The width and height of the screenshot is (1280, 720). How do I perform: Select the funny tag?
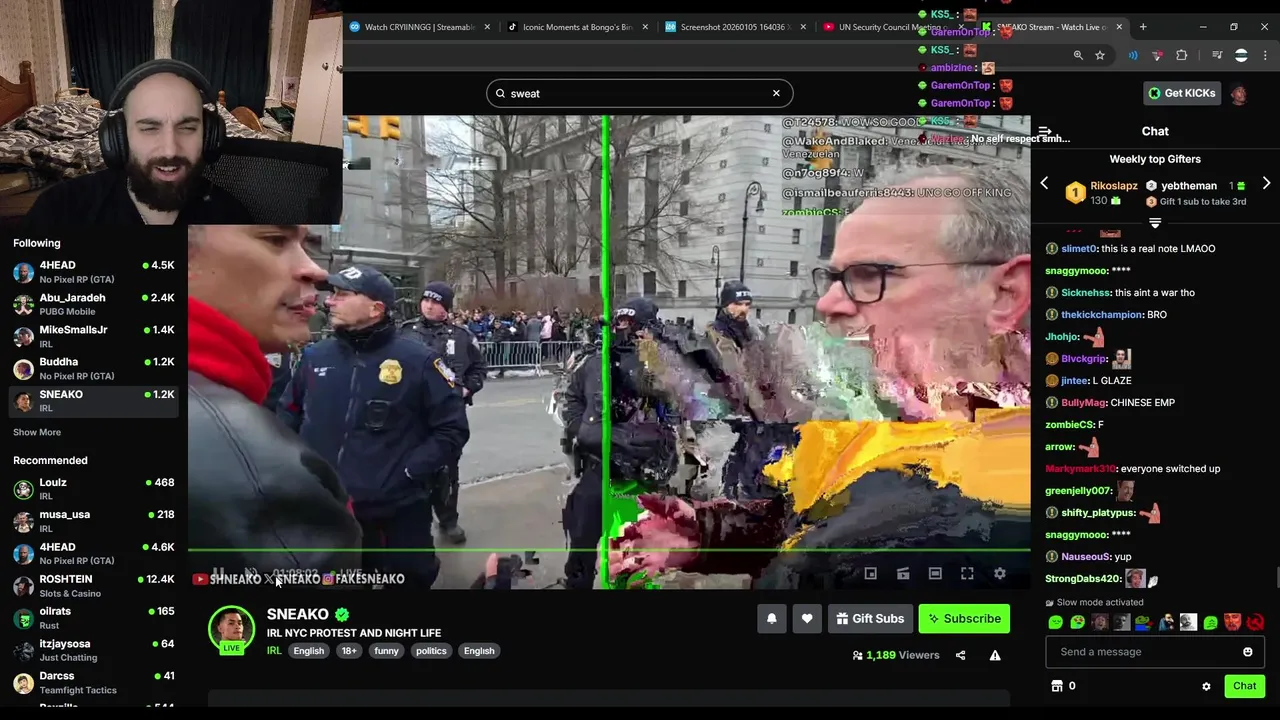point(386,651)
